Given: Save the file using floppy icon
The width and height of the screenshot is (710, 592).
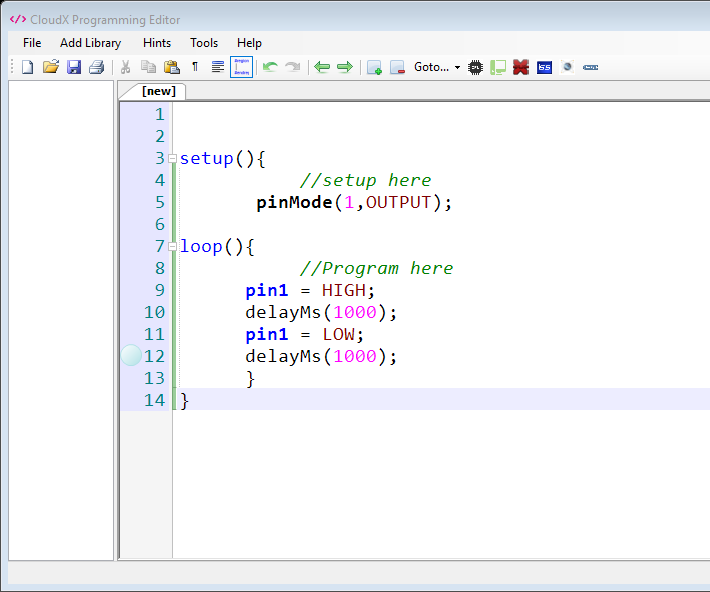Looking at the screenshot, I should pyautogui.click(x=73, y=67).
